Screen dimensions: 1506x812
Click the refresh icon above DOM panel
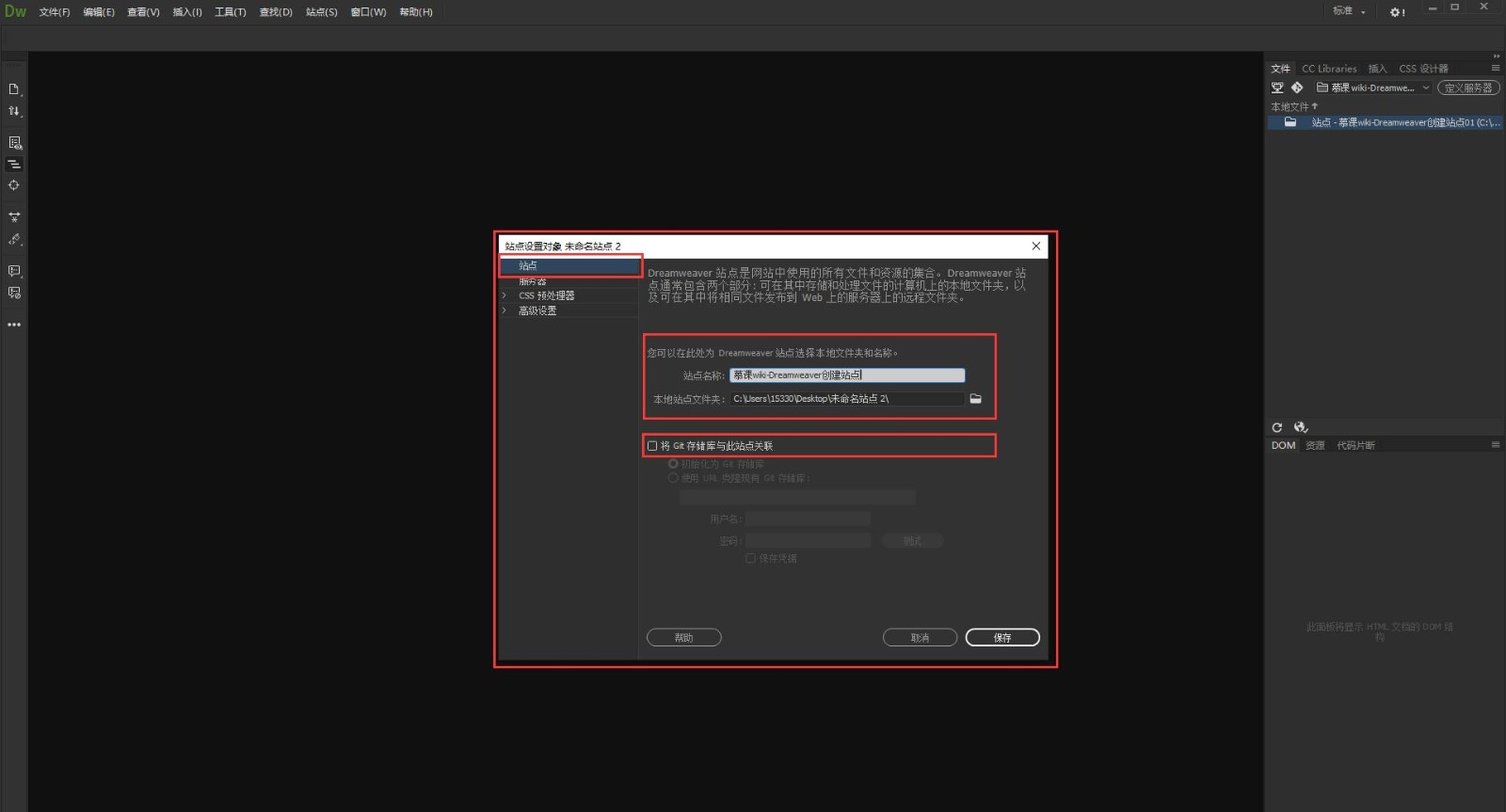(1277, 427)
